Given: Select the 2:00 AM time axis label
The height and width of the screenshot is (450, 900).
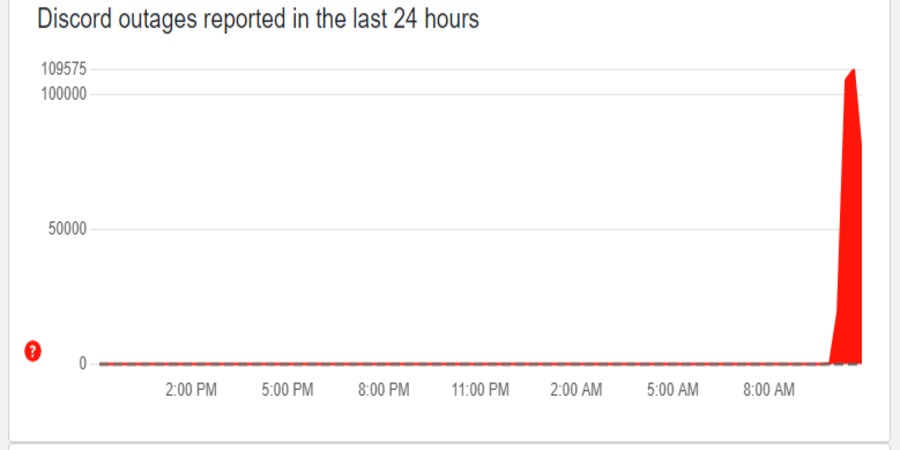Looking at the screenshot, I should [576, 390].
